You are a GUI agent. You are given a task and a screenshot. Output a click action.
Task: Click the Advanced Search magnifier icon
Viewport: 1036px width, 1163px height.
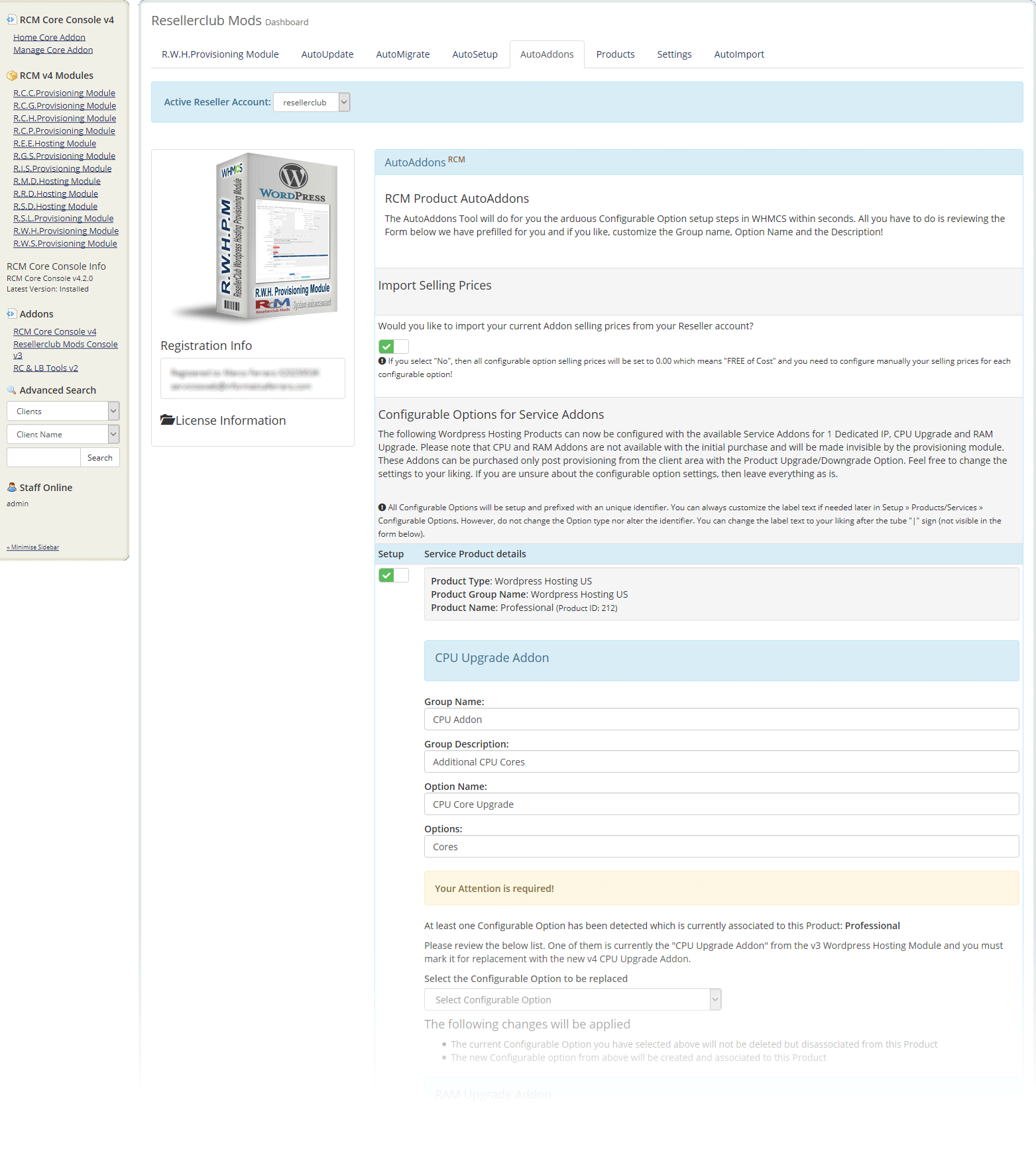[11, 390]
